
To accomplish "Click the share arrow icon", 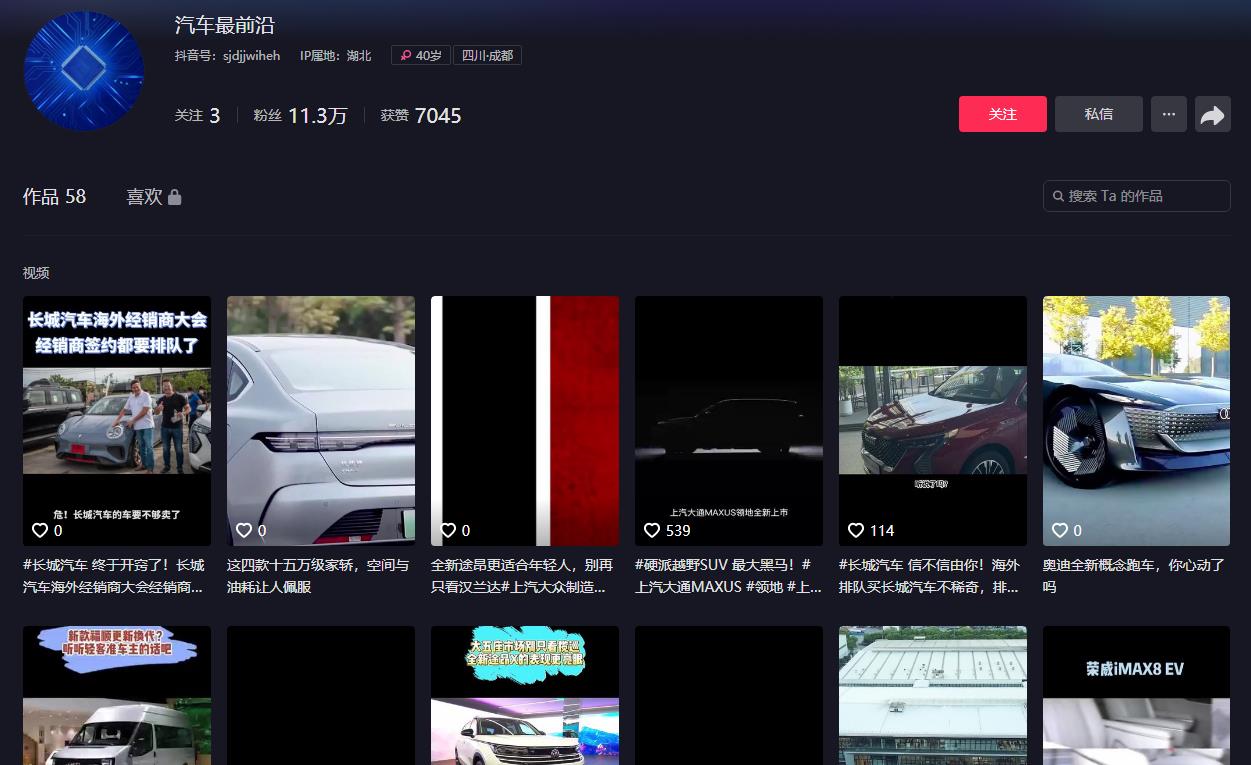I will pos(1212,115).
